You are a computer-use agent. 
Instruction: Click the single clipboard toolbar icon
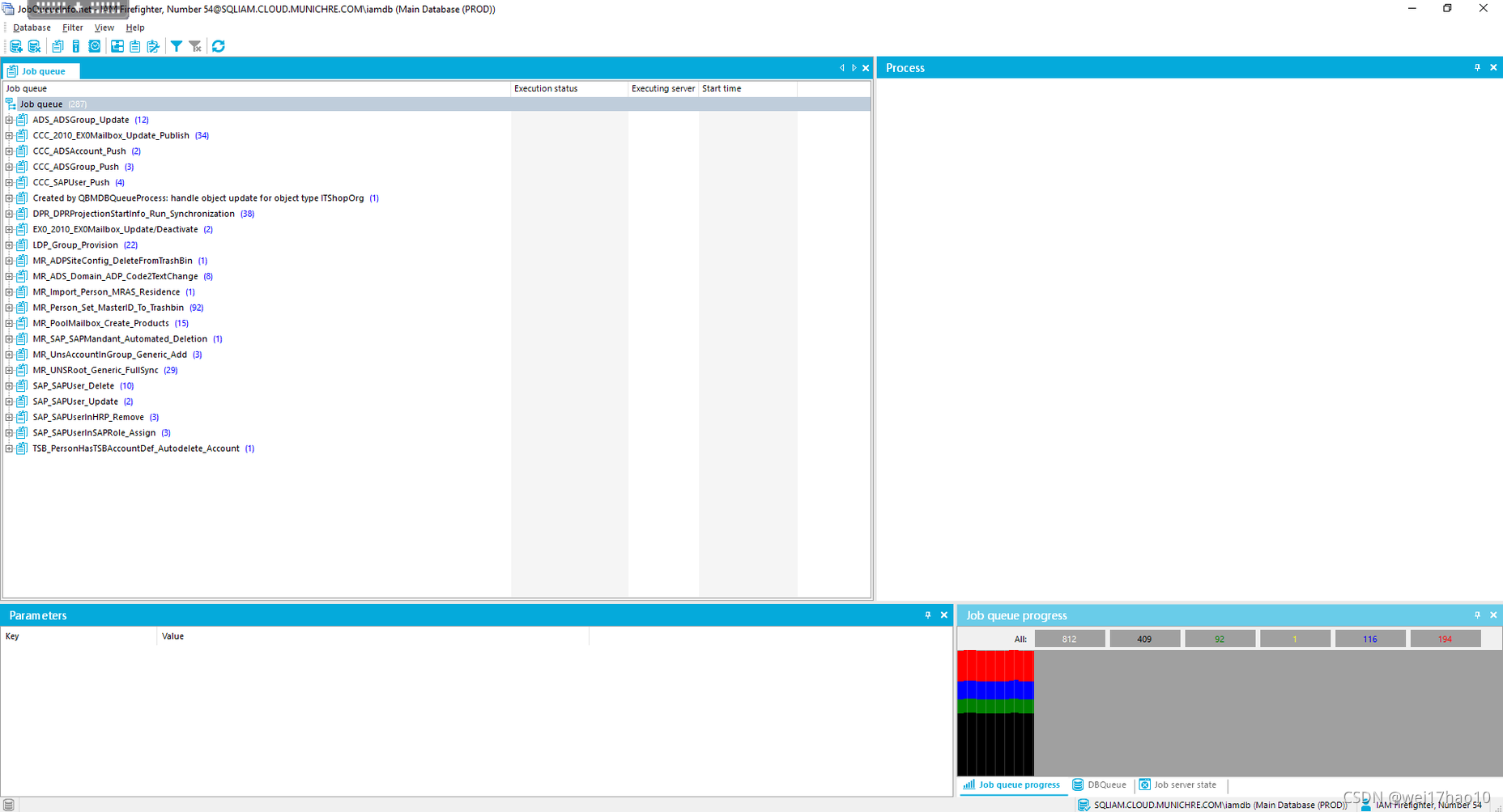point(135,46)
